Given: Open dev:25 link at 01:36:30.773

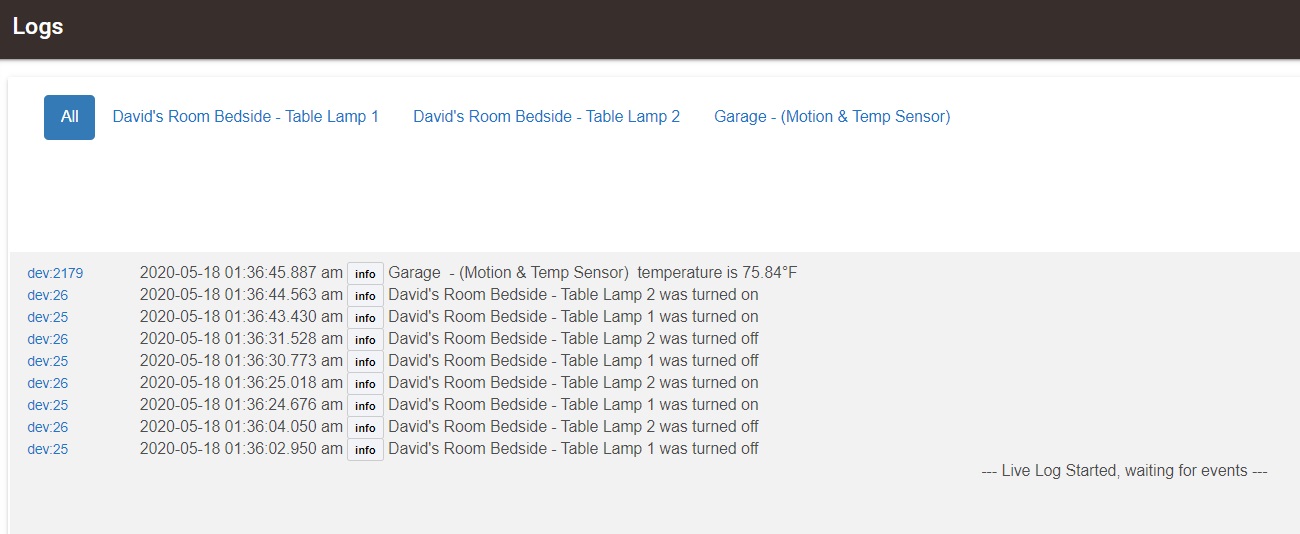Looking at the screenshot, I should click(48, 361).
